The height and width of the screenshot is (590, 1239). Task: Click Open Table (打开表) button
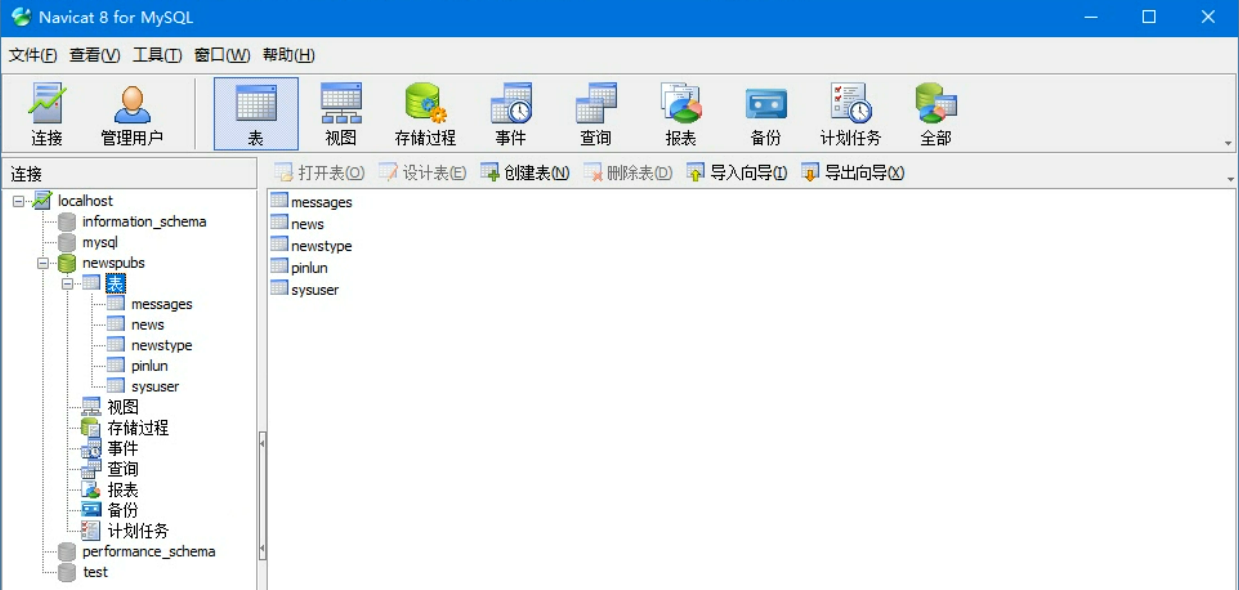click(319, 173)
